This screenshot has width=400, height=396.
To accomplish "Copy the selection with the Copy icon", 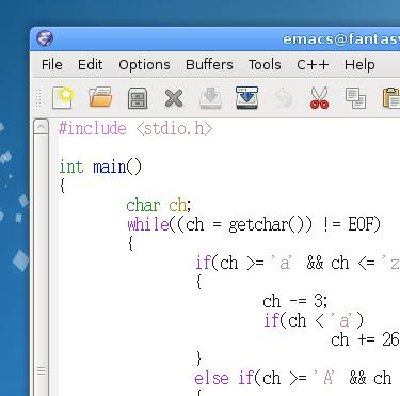I will click(356, 98).
